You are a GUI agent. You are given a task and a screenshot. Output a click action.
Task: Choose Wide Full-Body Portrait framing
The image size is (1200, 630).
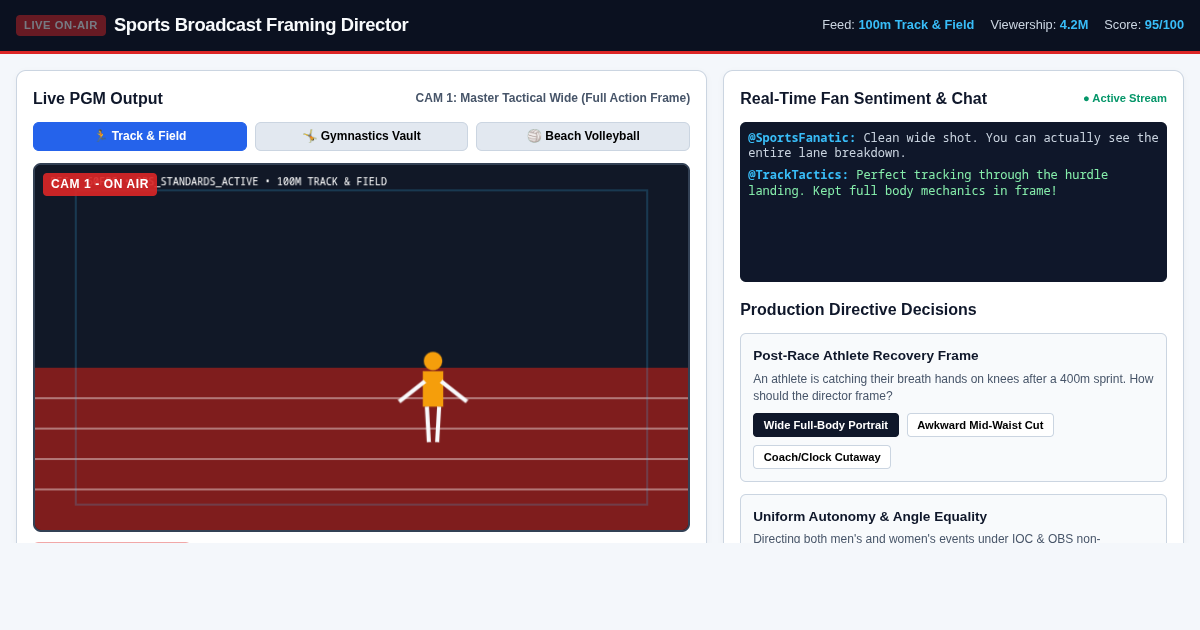(x=826, y=425)
